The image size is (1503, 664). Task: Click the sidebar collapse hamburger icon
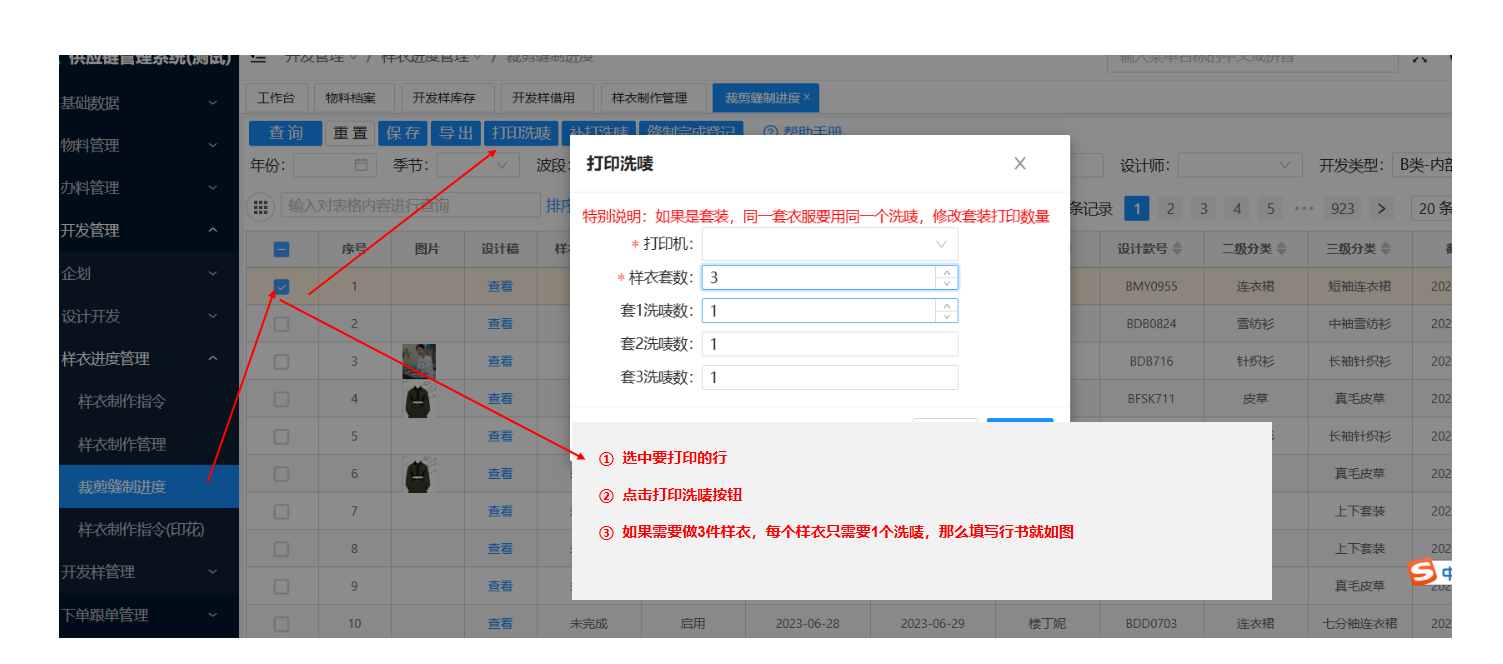pos(258,58)
